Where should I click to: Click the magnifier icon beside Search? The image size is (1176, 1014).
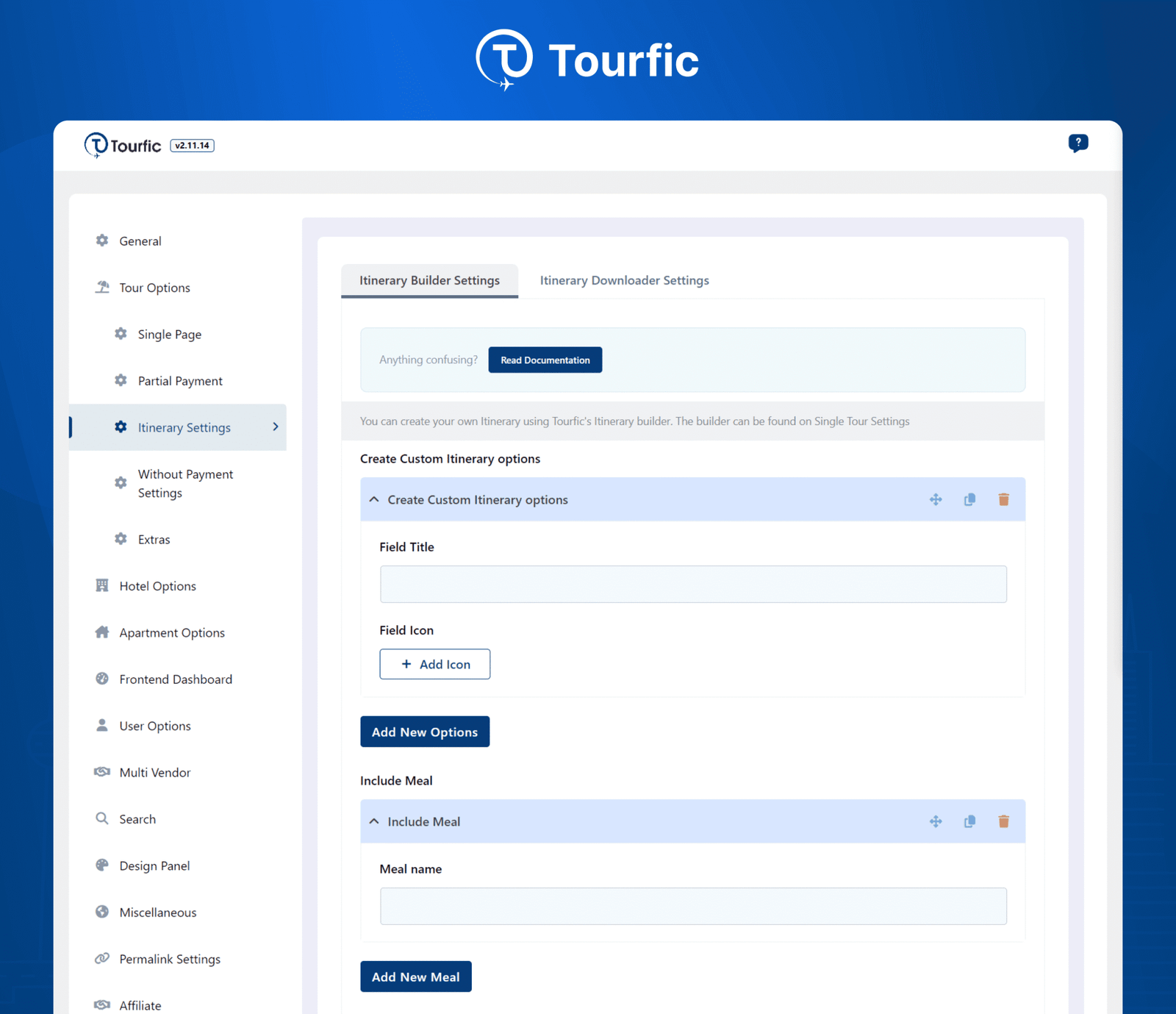pyautogui.click(x=102, y=818)
